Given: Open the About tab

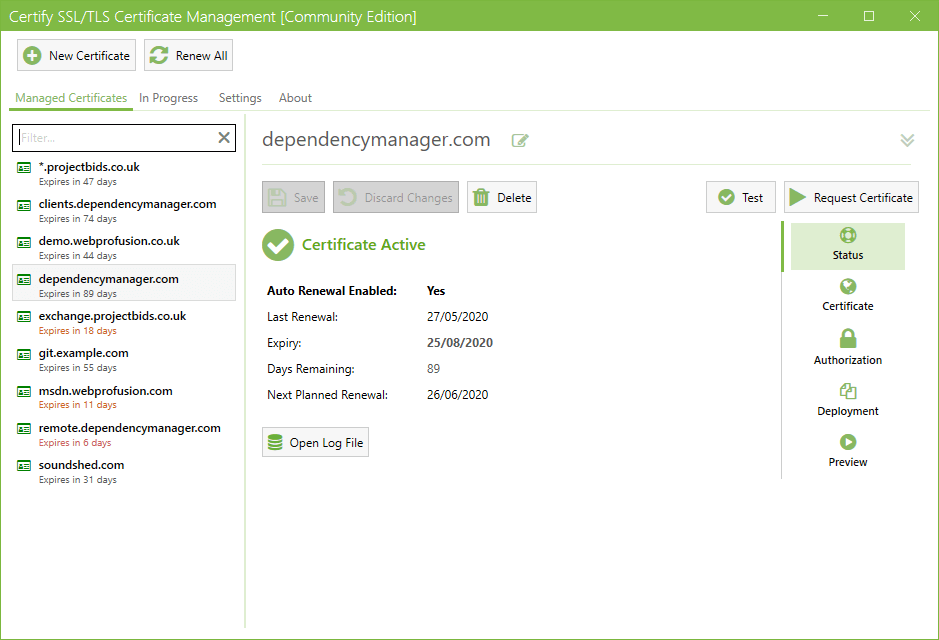Looking at the screenshot, I should point(295,98).
